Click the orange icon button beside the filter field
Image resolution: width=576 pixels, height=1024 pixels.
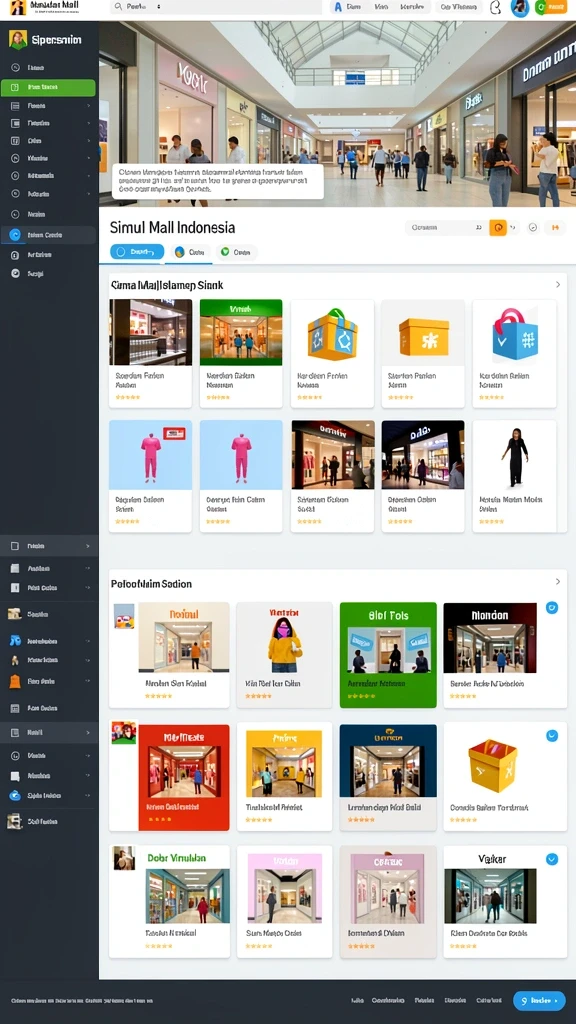(498, 227)
